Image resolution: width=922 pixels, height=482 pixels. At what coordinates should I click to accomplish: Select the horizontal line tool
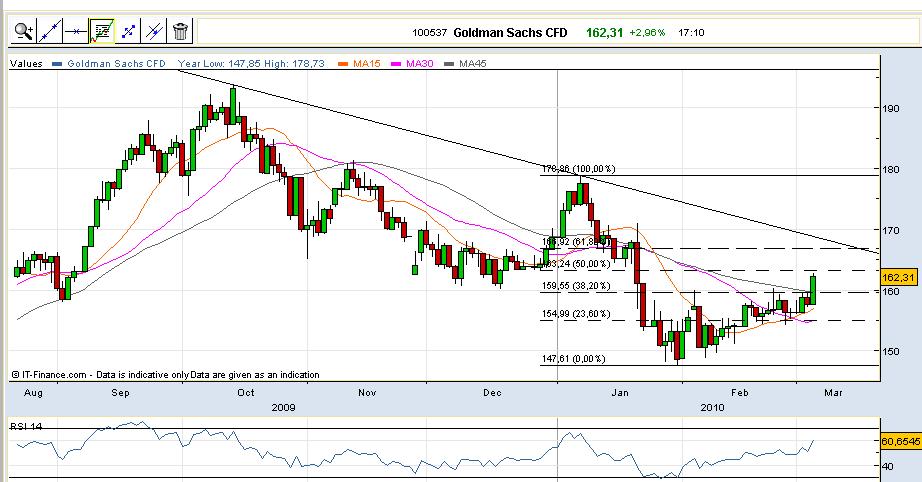click(x=75, y=31)
